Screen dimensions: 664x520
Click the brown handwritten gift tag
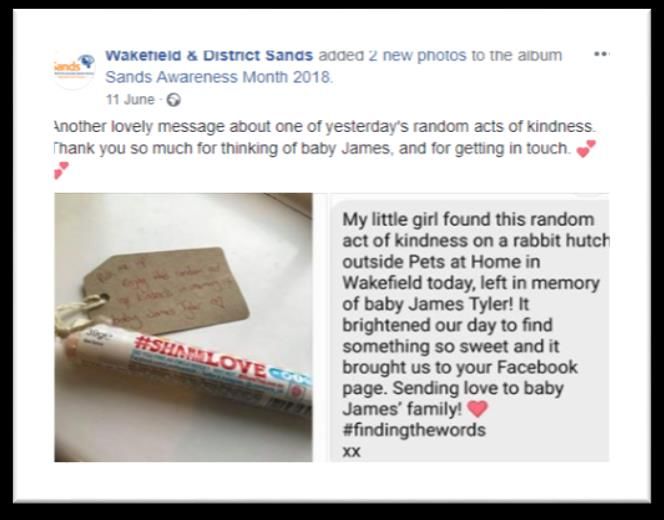tap(166, 291)
